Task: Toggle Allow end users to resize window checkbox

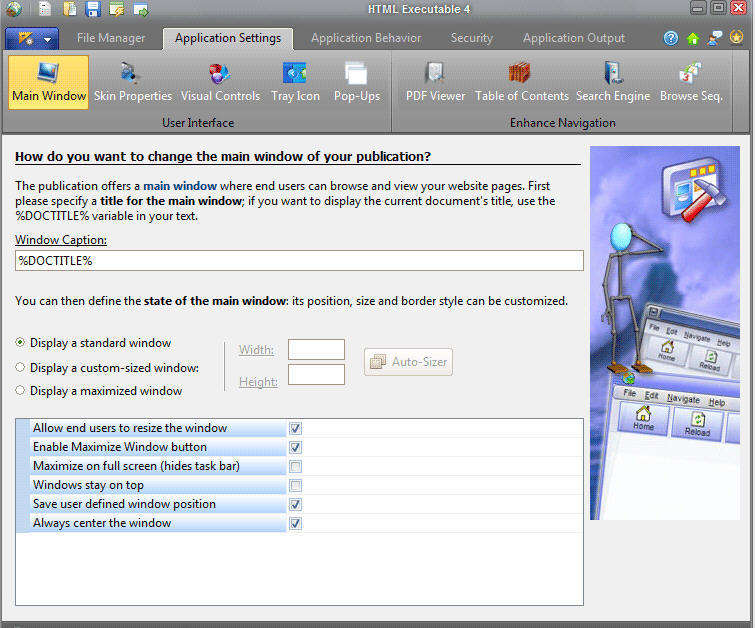Action: (296, 428)
